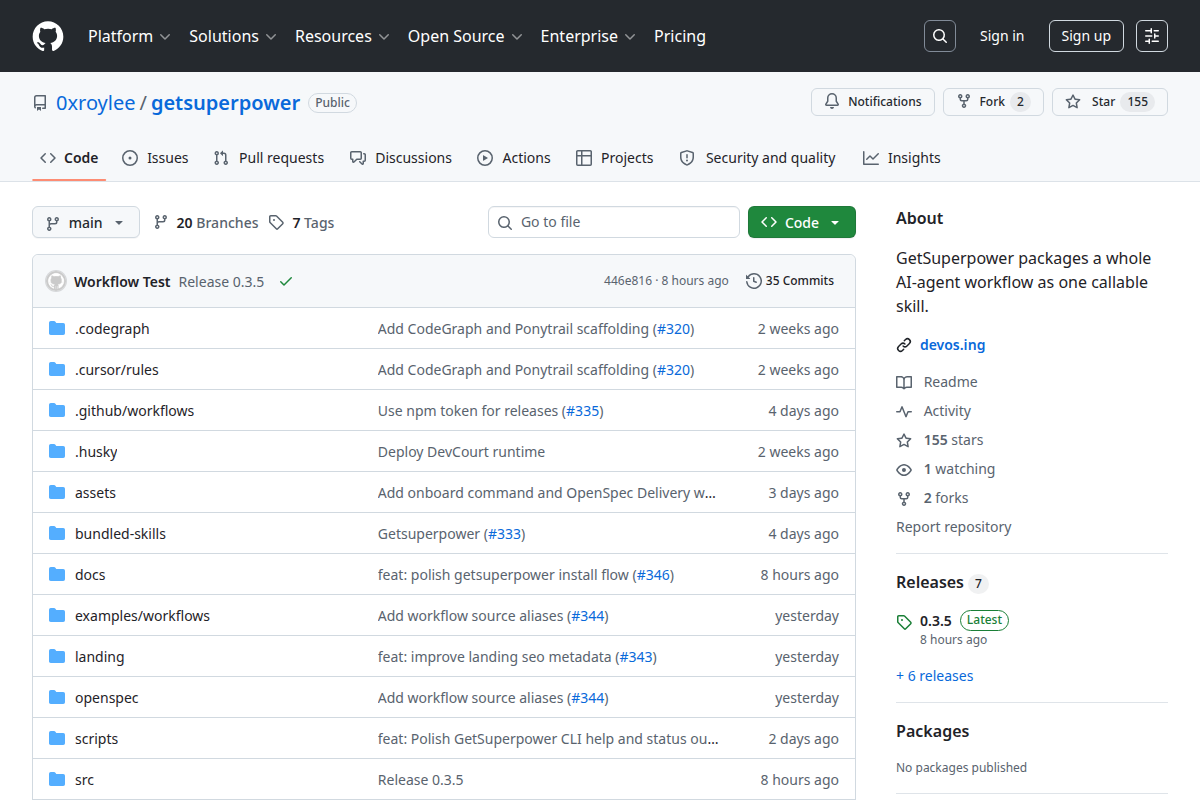1200x800 pixels.
Task: Click the scripts folder icon
Action: click(57, 739)
